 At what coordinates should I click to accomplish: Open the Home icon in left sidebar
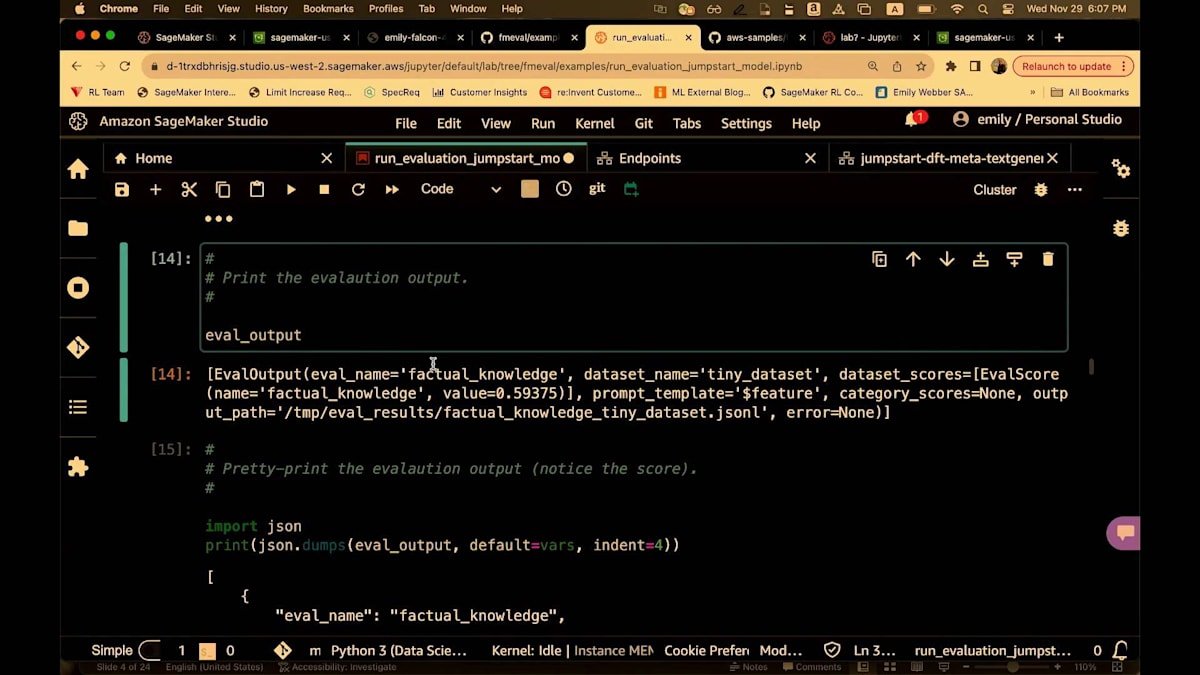78,169
